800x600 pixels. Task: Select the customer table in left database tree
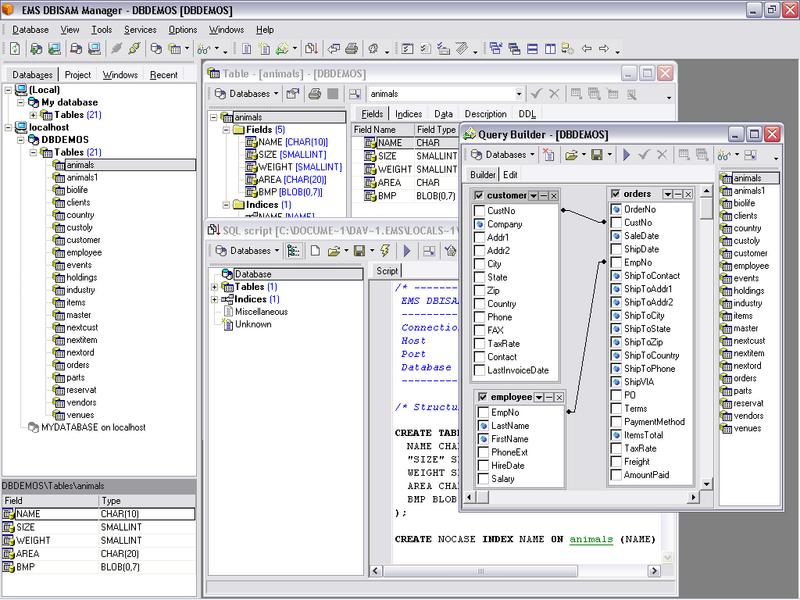point(83,240)
